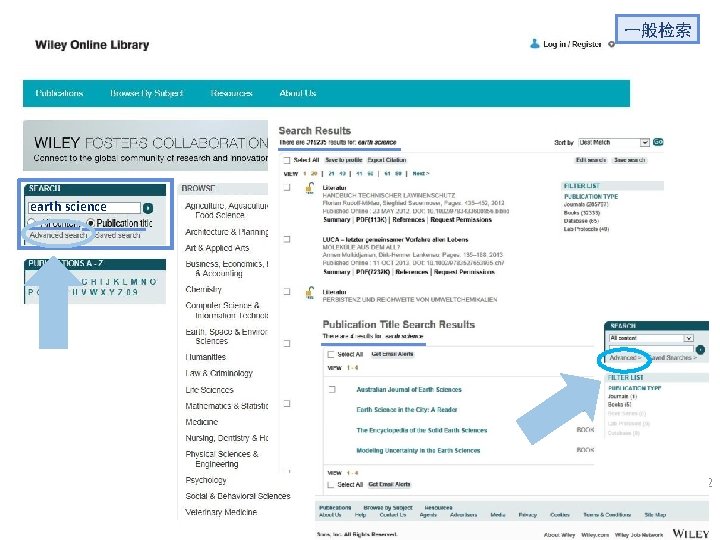
Task: Check the box for the Handbuch Technischer Lawinenschutz result
Action: click(x=287, y=187)
